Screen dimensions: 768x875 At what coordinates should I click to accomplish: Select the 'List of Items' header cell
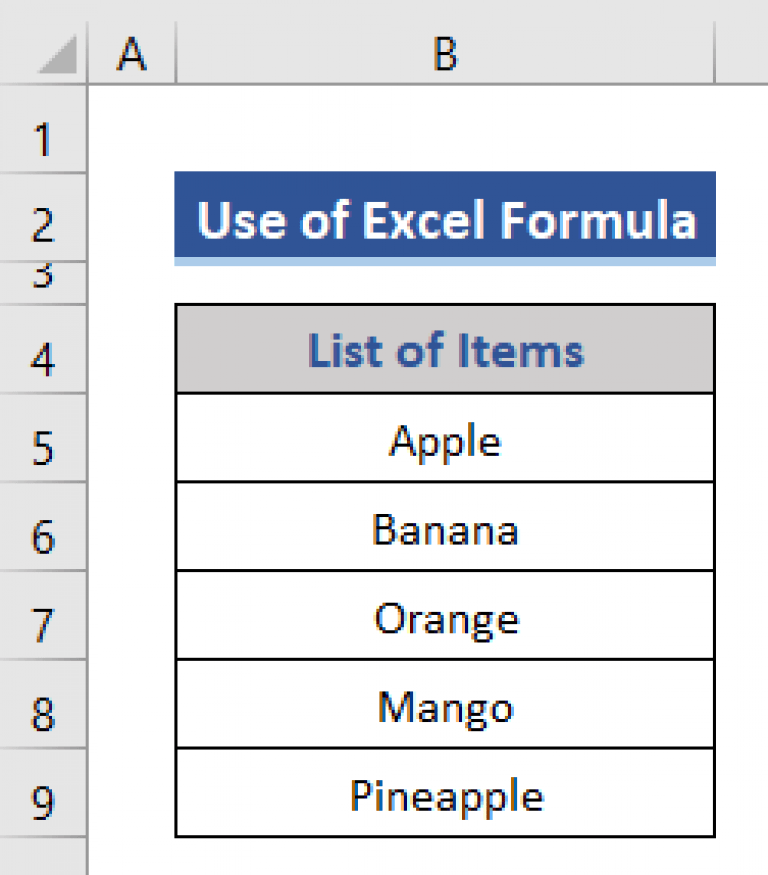(445, 349)
